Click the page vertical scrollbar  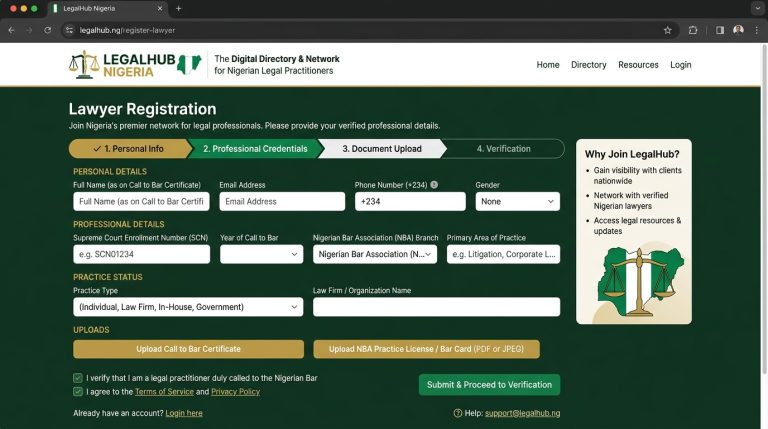click(x=764, y=208)
